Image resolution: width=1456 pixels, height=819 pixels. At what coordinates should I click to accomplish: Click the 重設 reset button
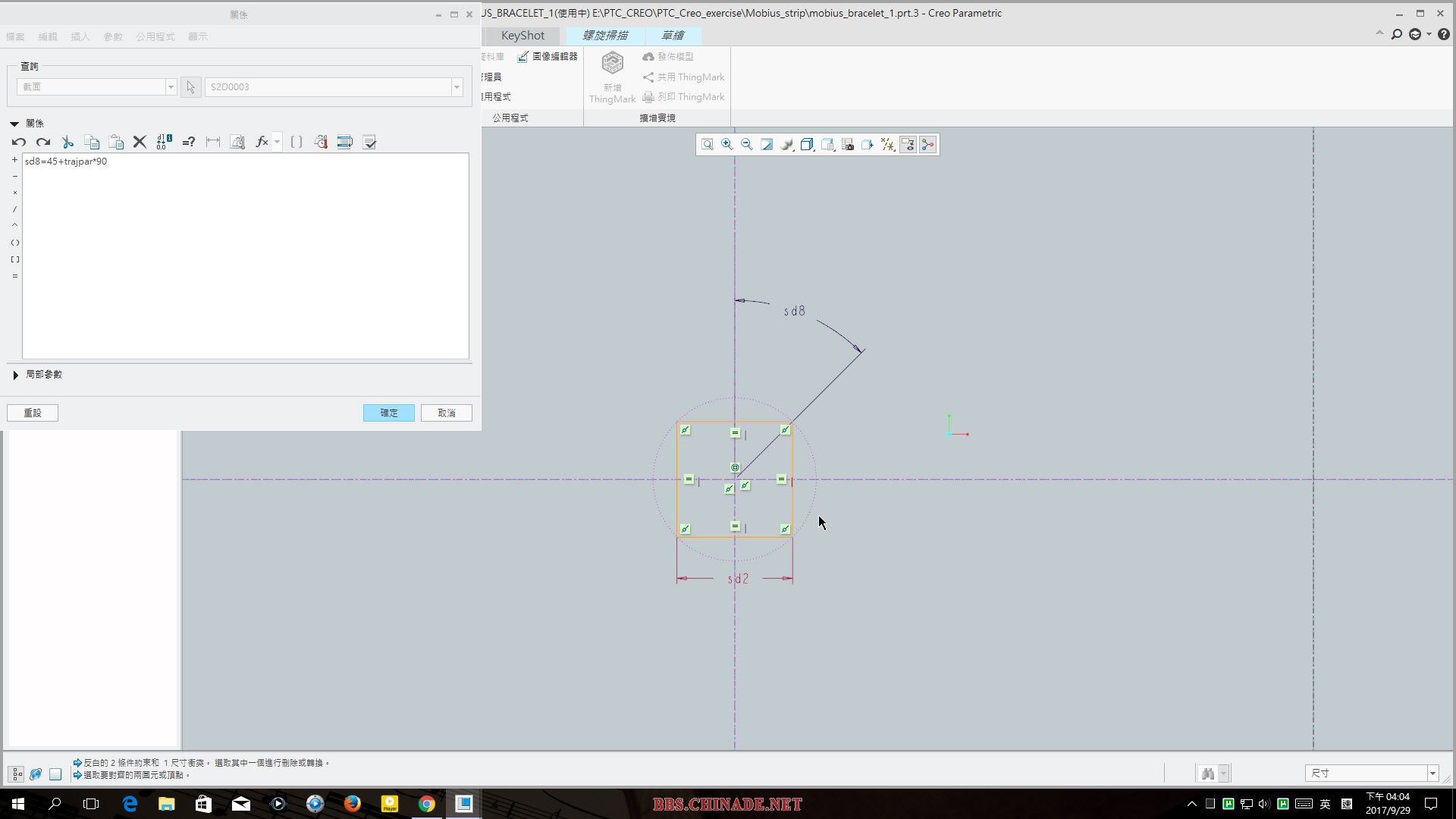coord(33,413)
